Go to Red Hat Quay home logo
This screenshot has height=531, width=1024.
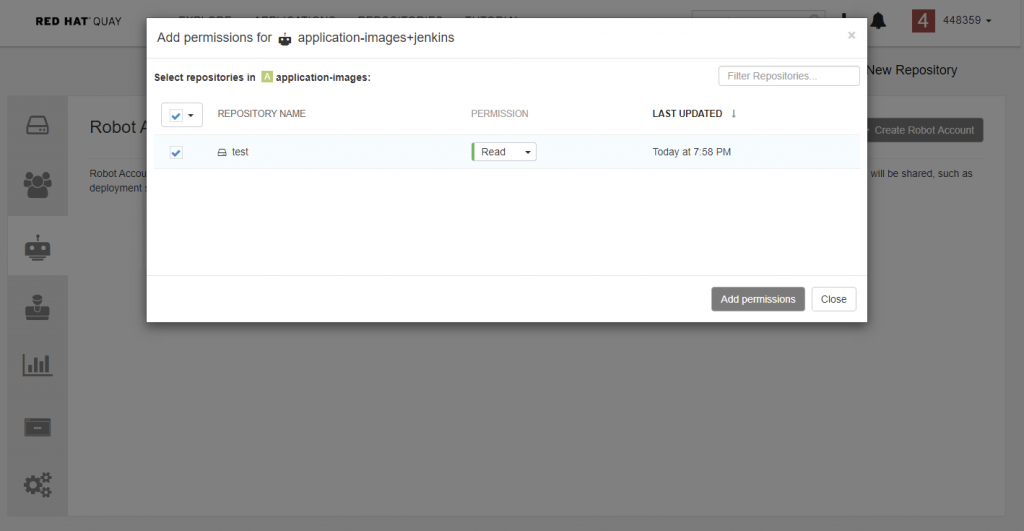click(x=78, y=21)
